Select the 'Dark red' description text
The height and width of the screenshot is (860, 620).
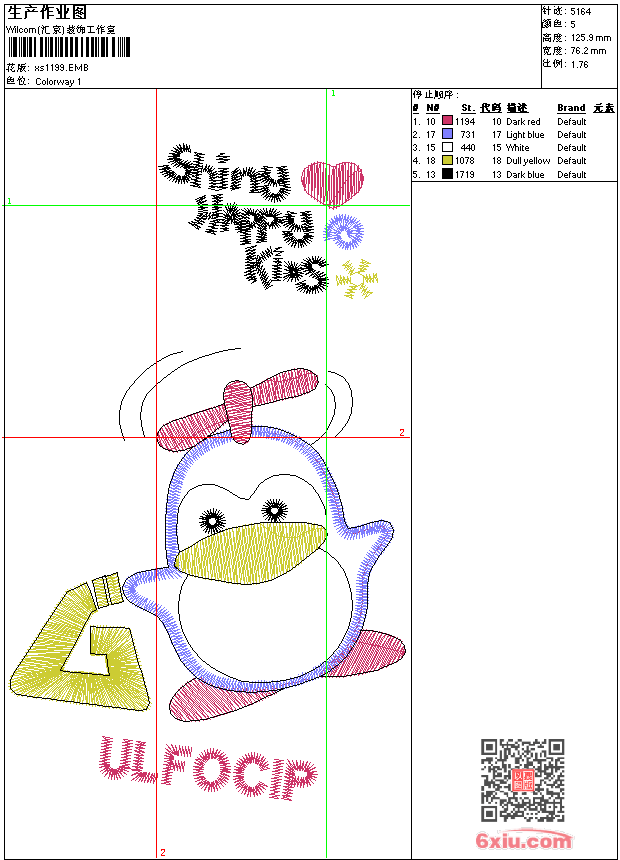click(x=523, y=122)
